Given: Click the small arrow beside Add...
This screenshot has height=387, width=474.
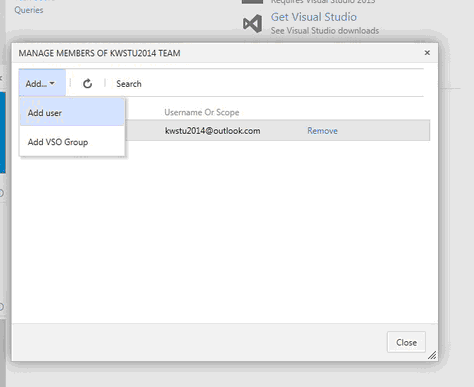Looking at the screenshot, I should point(52,83).
